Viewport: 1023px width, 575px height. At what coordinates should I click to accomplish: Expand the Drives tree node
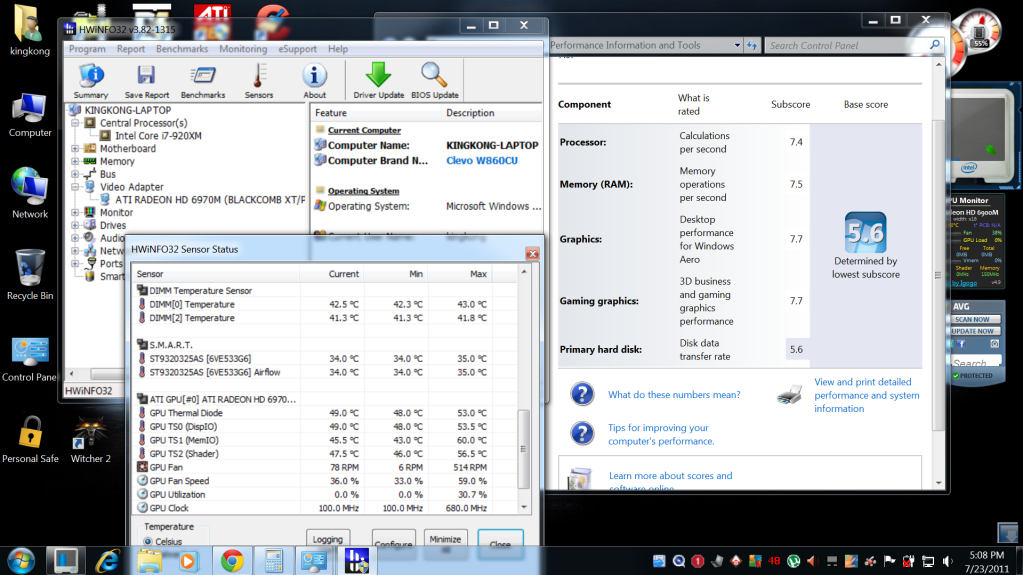point(76,225)
